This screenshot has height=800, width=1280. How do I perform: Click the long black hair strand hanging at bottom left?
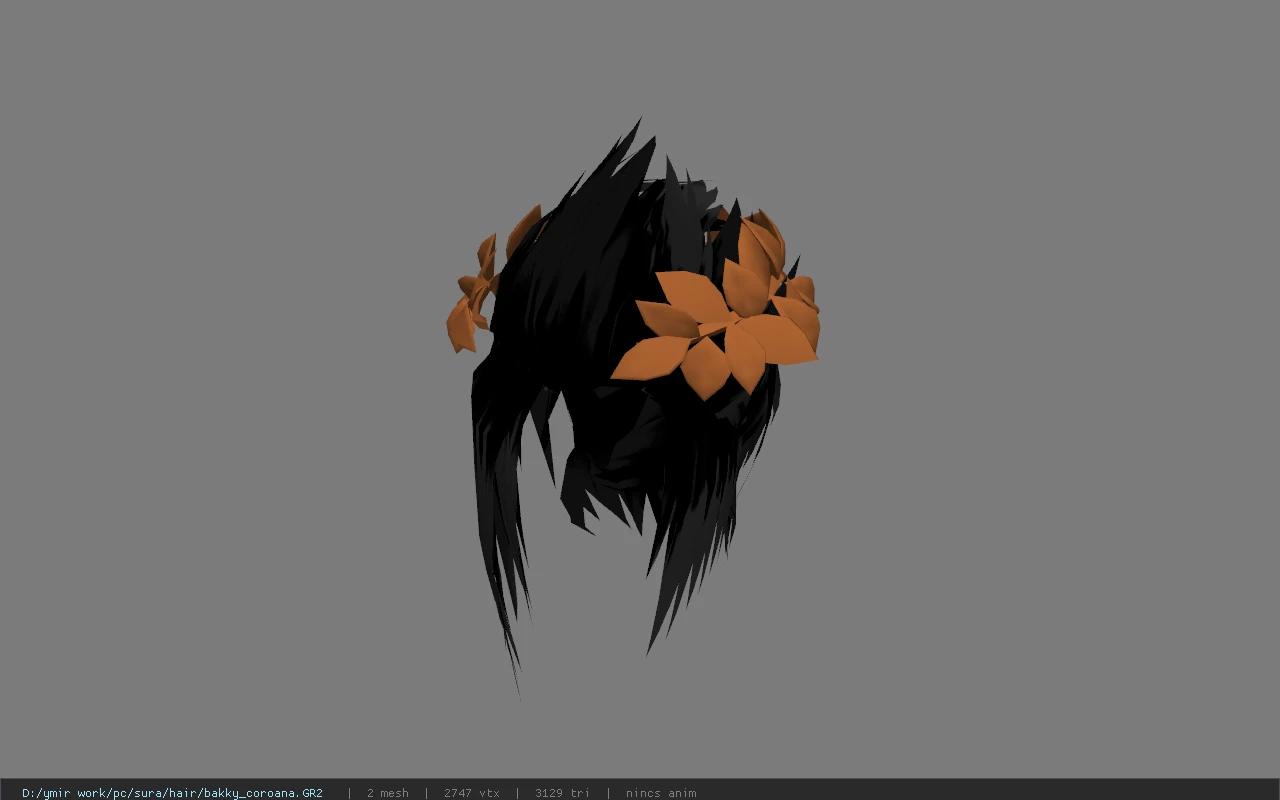[500, 530]
